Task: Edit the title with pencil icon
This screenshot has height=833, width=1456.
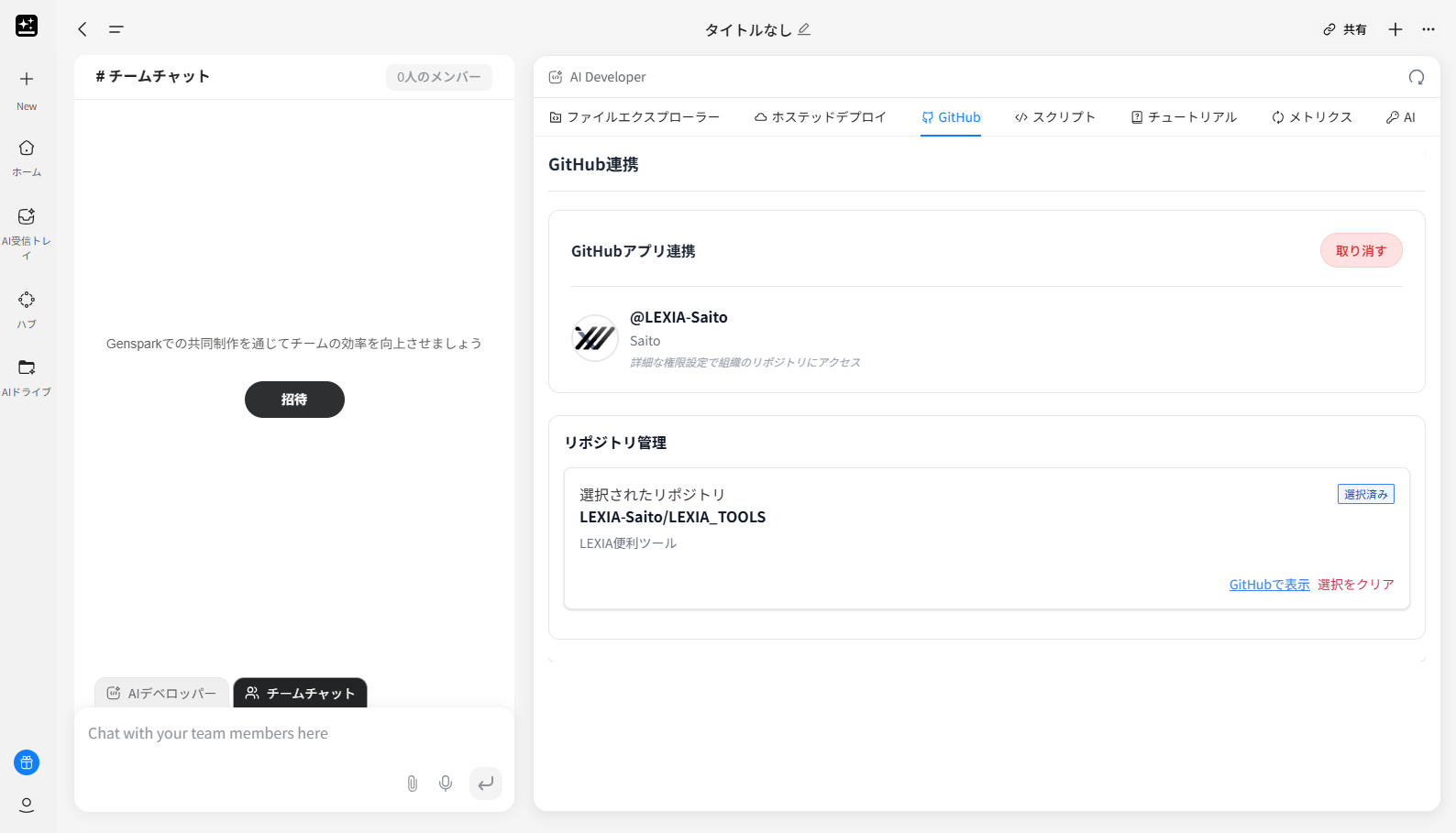Action: coord(804,29)
